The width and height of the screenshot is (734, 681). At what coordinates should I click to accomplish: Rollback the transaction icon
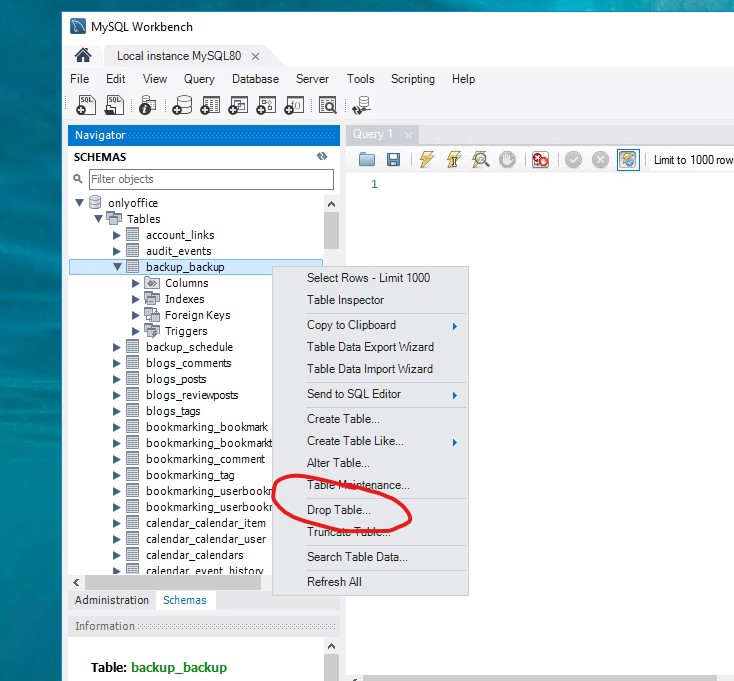point(600,160)
